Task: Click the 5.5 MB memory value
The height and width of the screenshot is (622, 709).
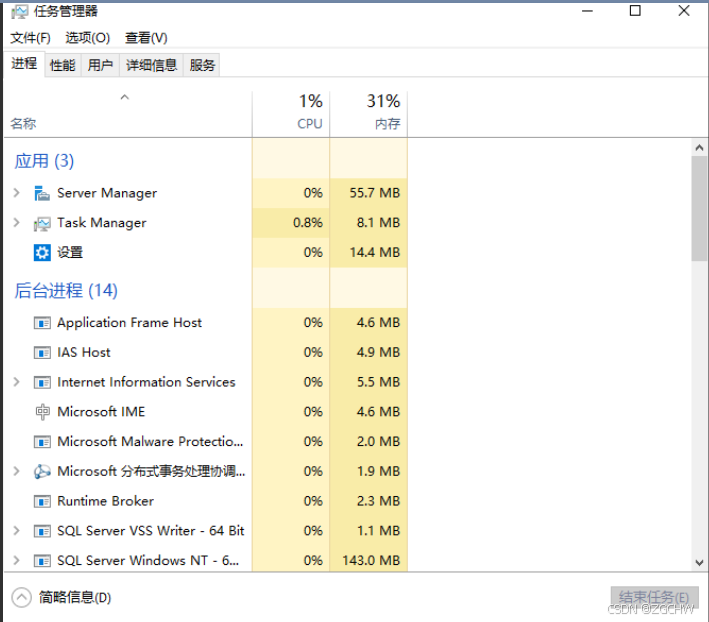Action: click(378, 382)
